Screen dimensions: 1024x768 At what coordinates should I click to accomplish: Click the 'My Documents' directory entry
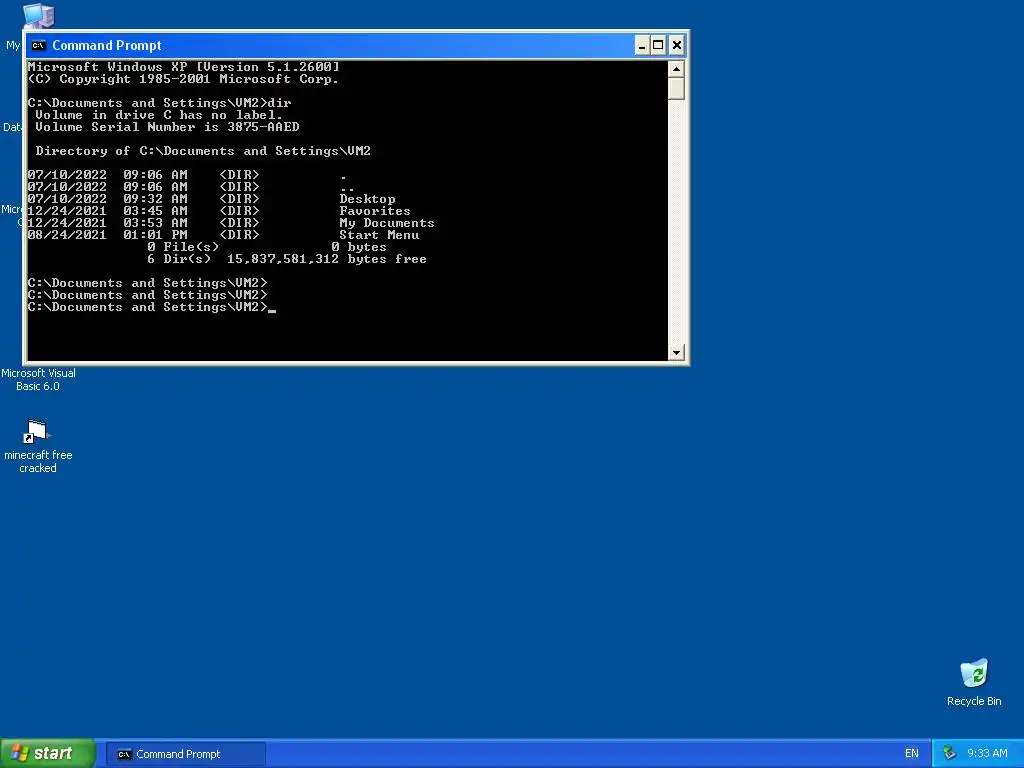(x=387, y=223)
